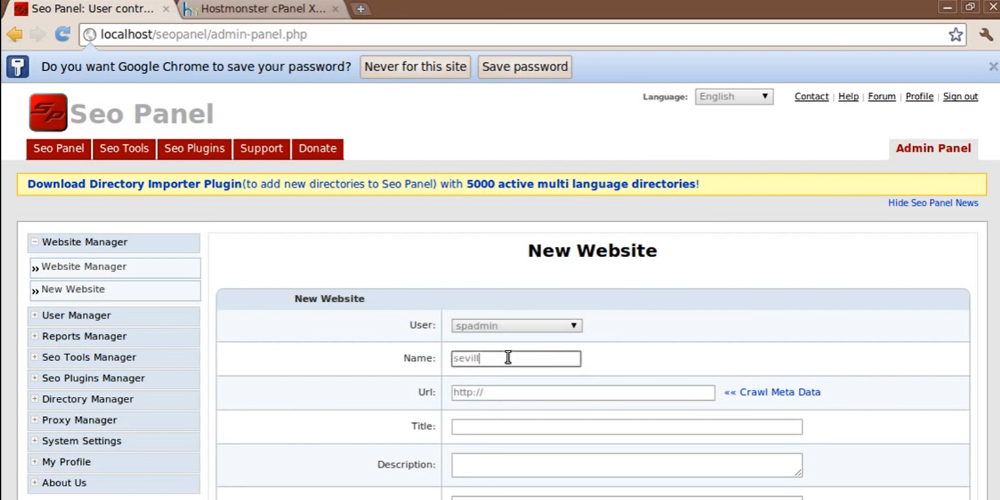Open the Donate menu tab

pyautogui.click(x=318, y=149)
